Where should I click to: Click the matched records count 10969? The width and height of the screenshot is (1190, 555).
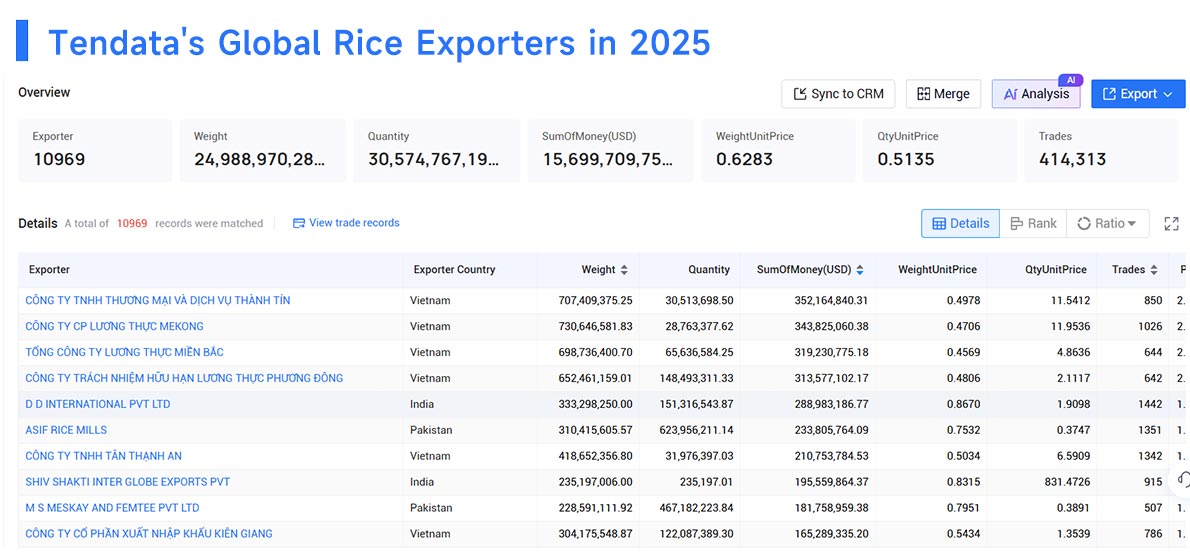pyautogui.click(x=132, y=223)
